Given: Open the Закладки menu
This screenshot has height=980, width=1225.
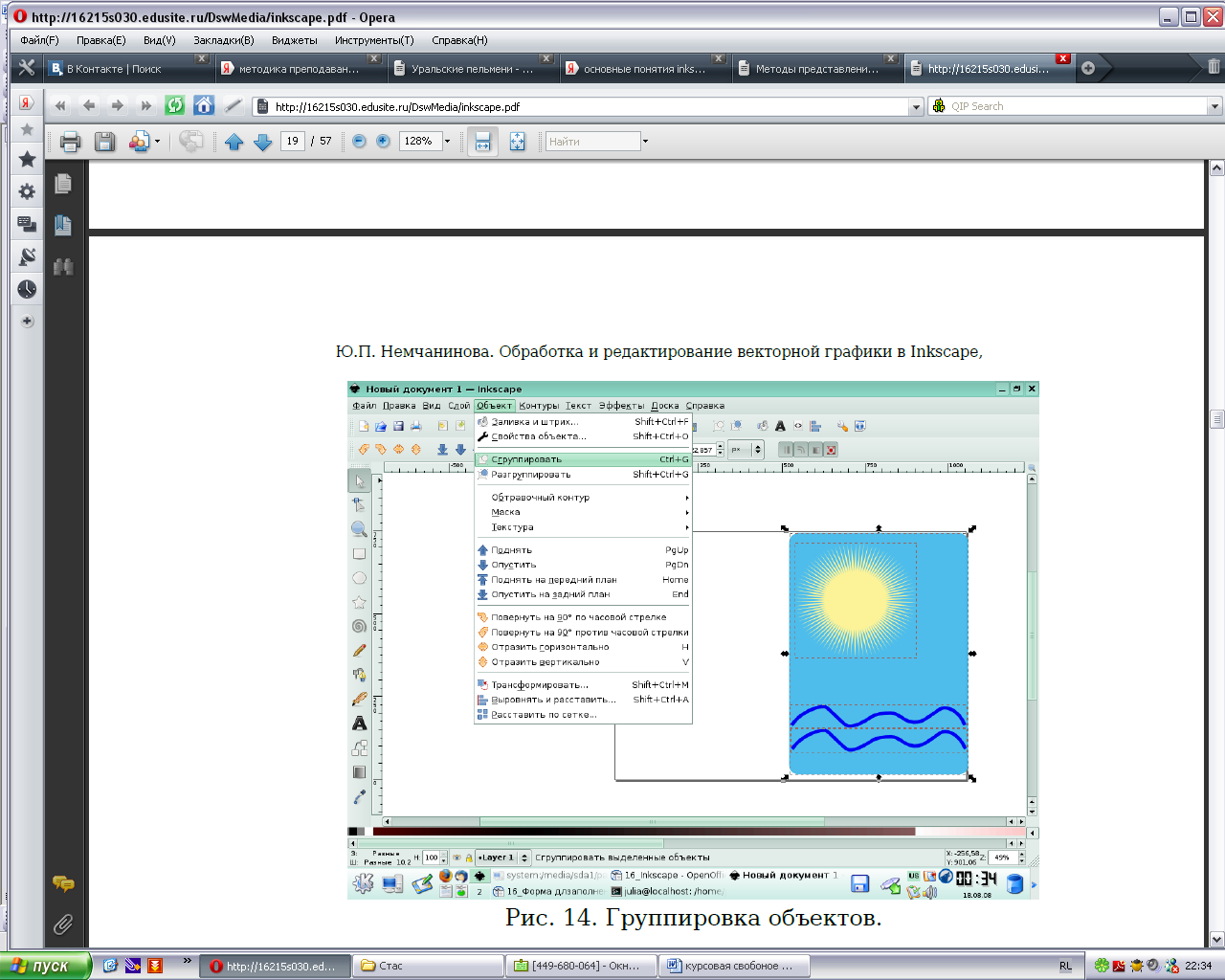Looking at the screenshot, I should 223,40.
